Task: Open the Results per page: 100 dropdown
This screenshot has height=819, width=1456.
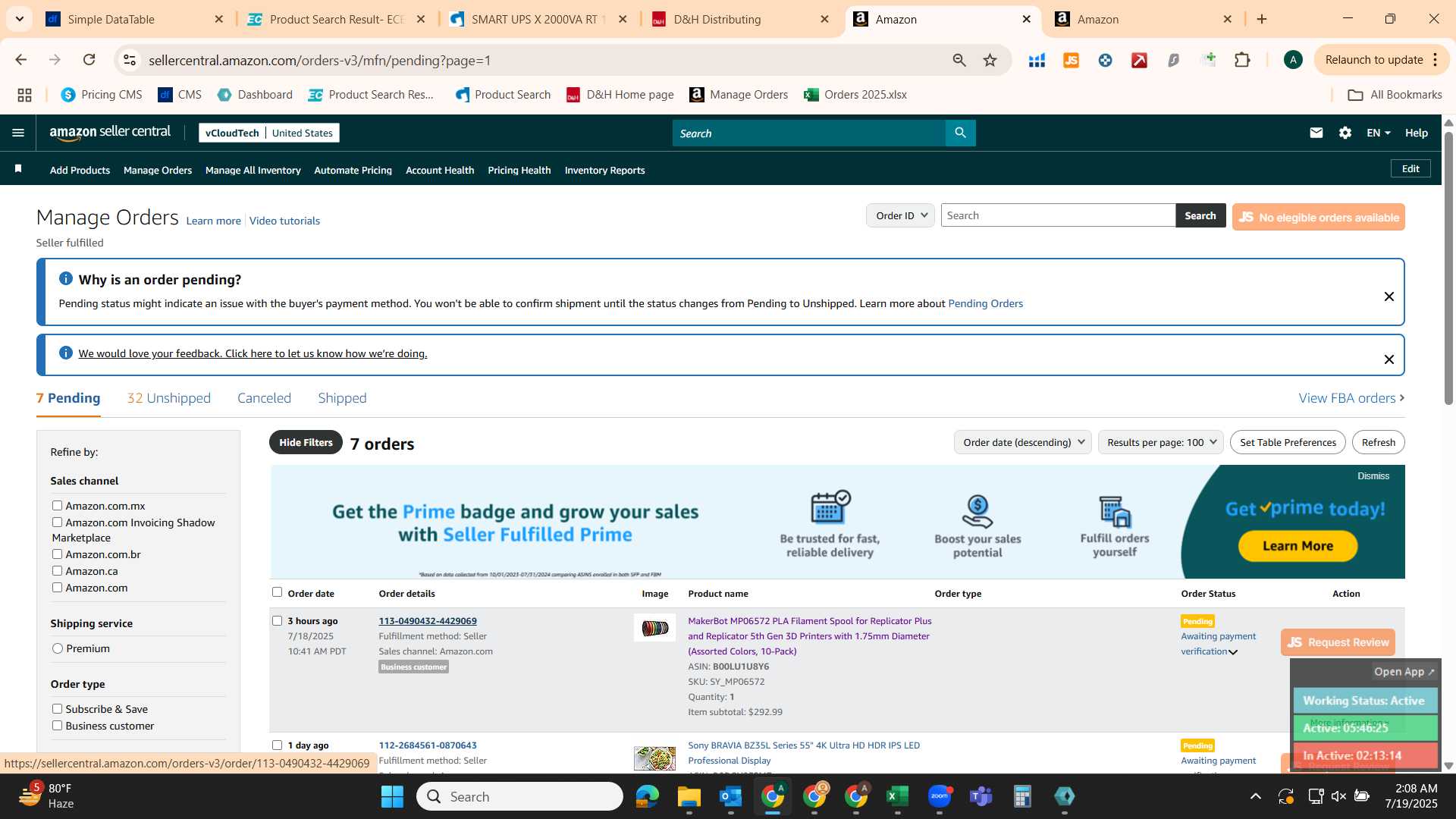Action: (x=1160, y=442)
